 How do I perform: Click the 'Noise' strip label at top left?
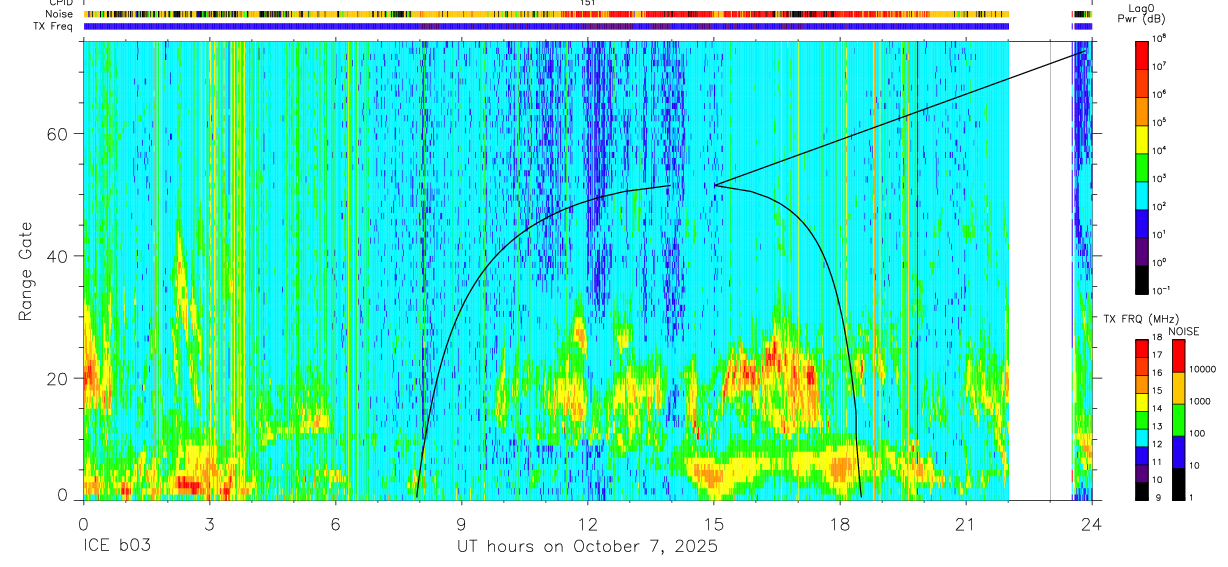(61, 14)
